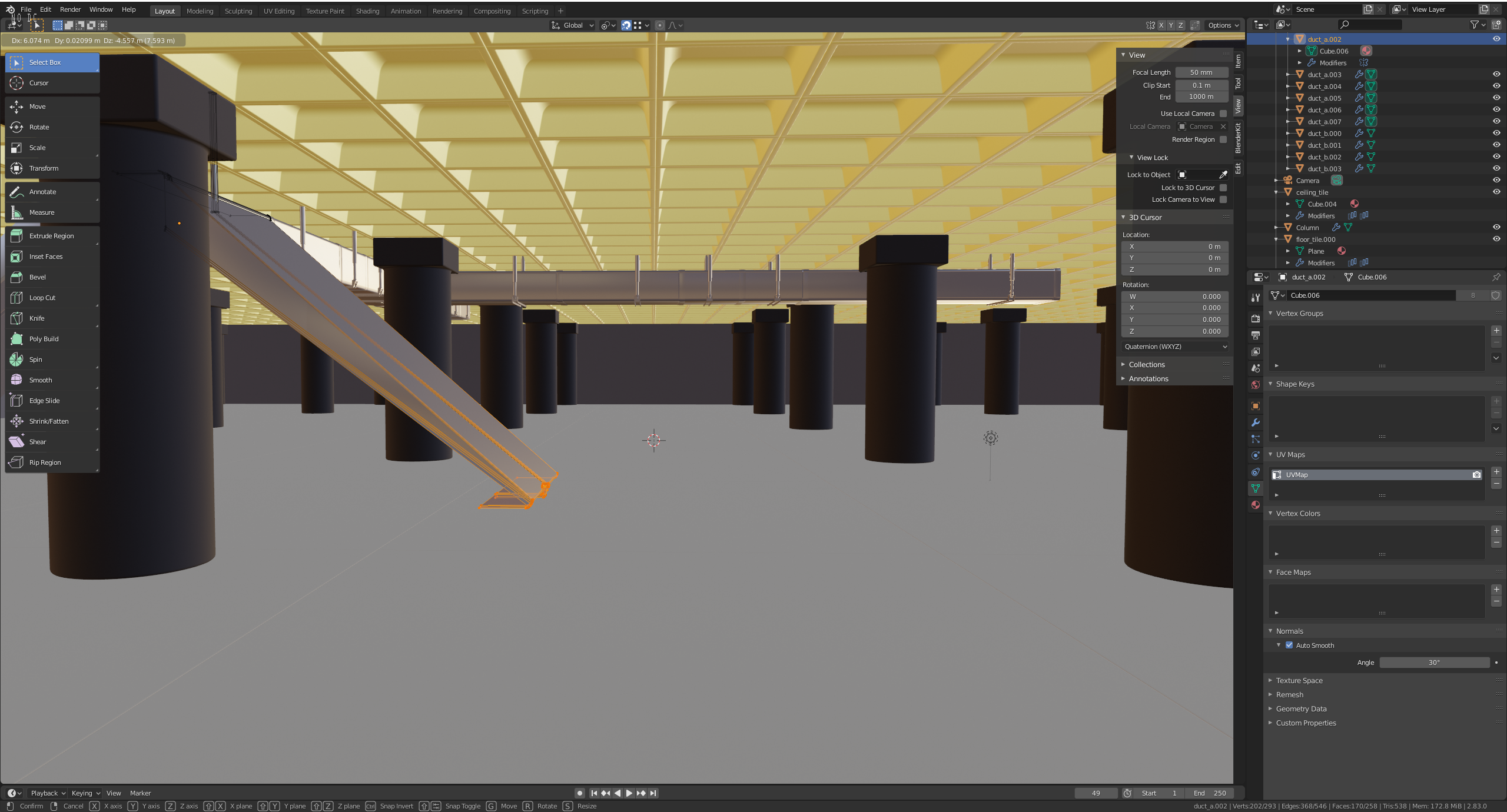1507x812 pixels.
Task: Select the Spin tool
Action: point(35,360)
